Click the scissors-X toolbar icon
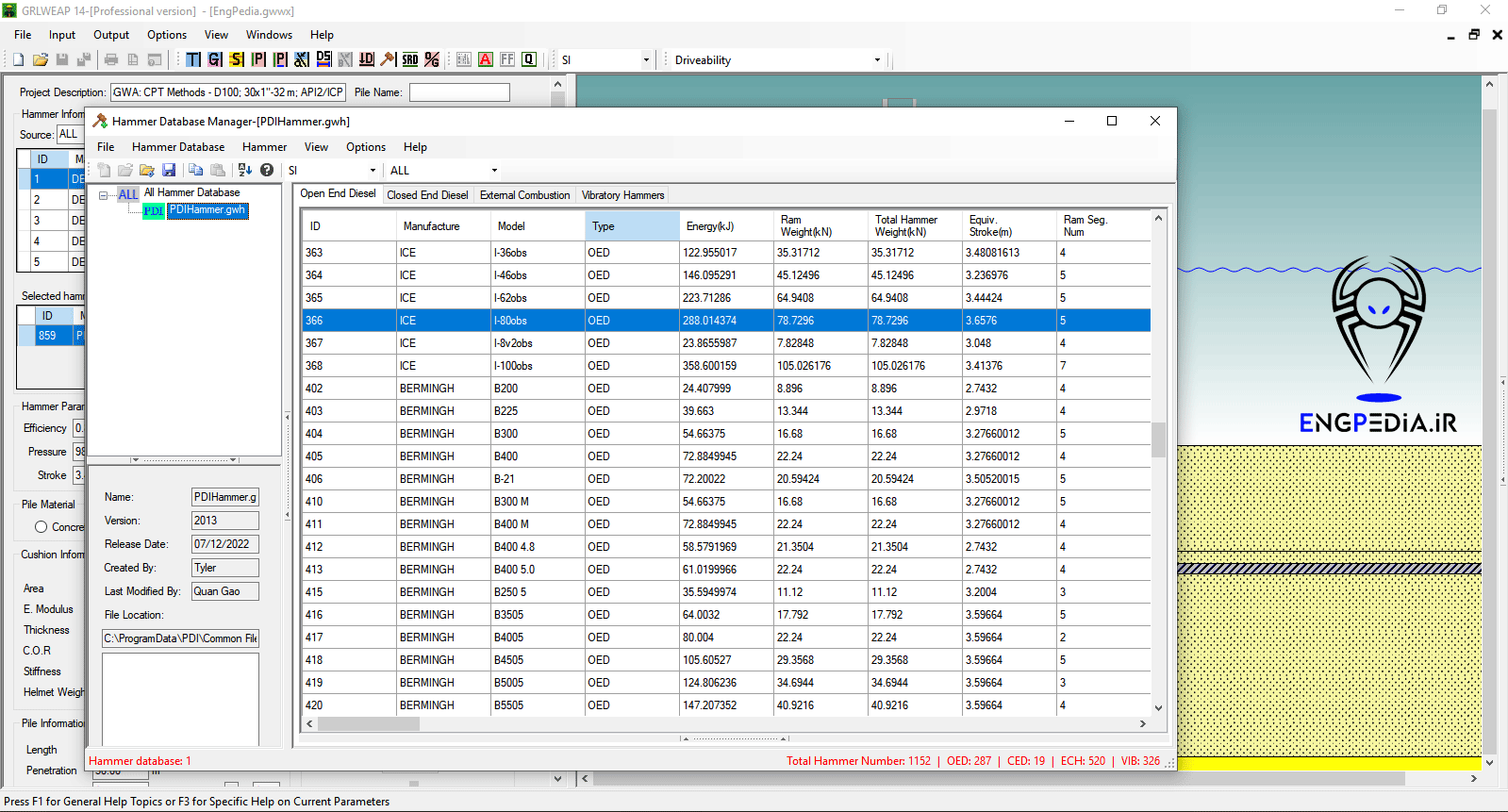Screen dimensions: 1508x812 click(302, 59)
